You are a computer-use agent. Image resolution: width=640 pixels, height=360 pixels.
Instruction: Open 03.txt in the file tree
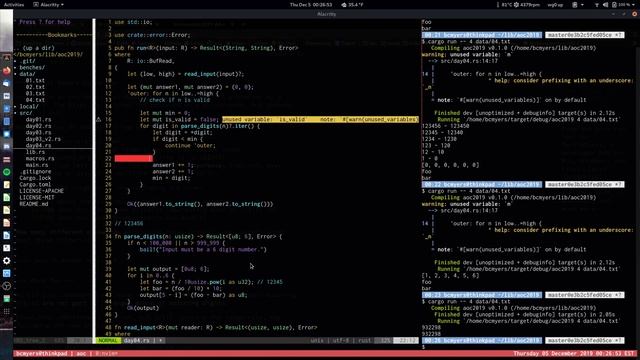tap(35, 94)
